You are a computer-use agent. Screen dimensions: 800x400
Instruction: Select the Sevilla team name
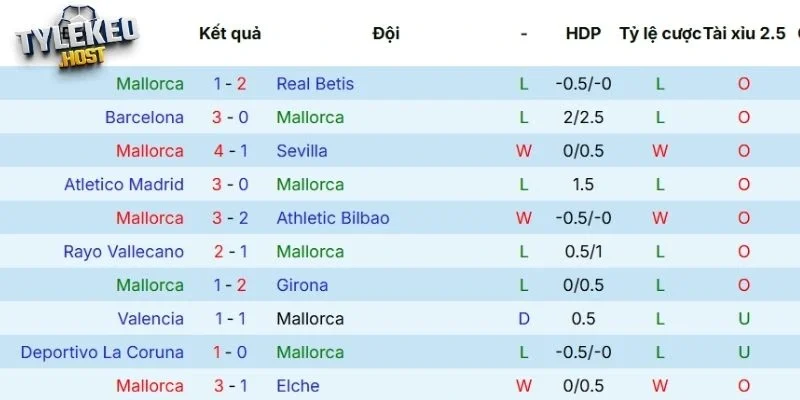tap(301, 151)
